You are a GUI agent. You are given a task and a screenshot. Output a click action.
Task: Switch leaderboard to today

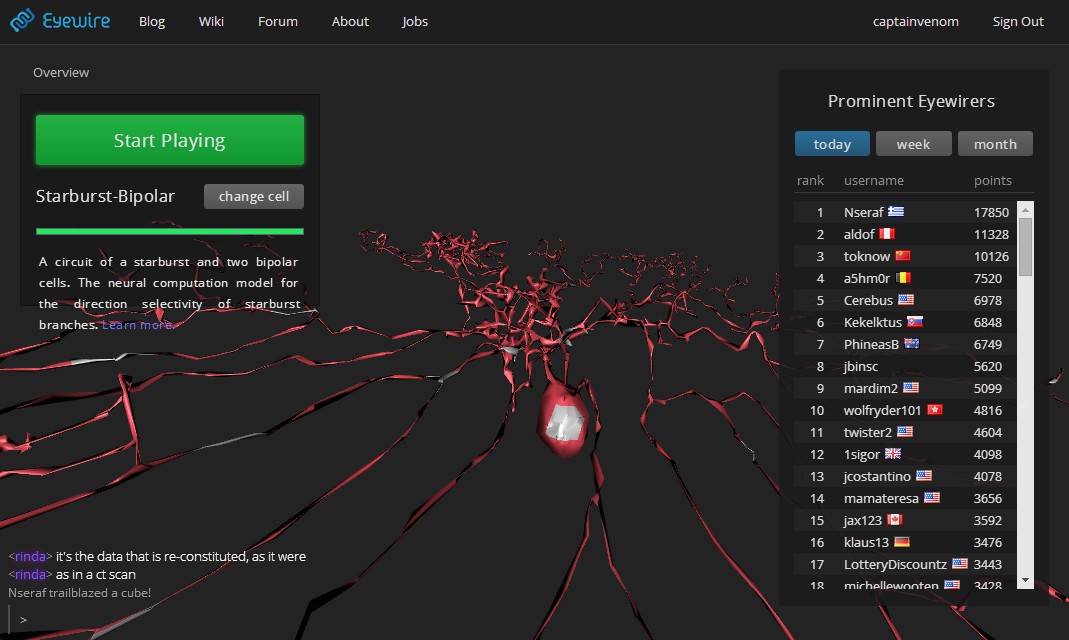click(x=832, y=144)
